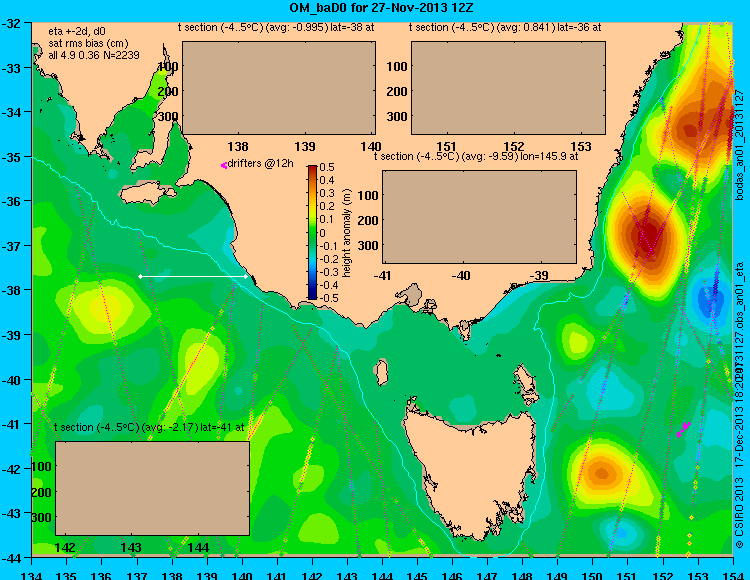Click King Island in Bass Strait

[381, 373]
